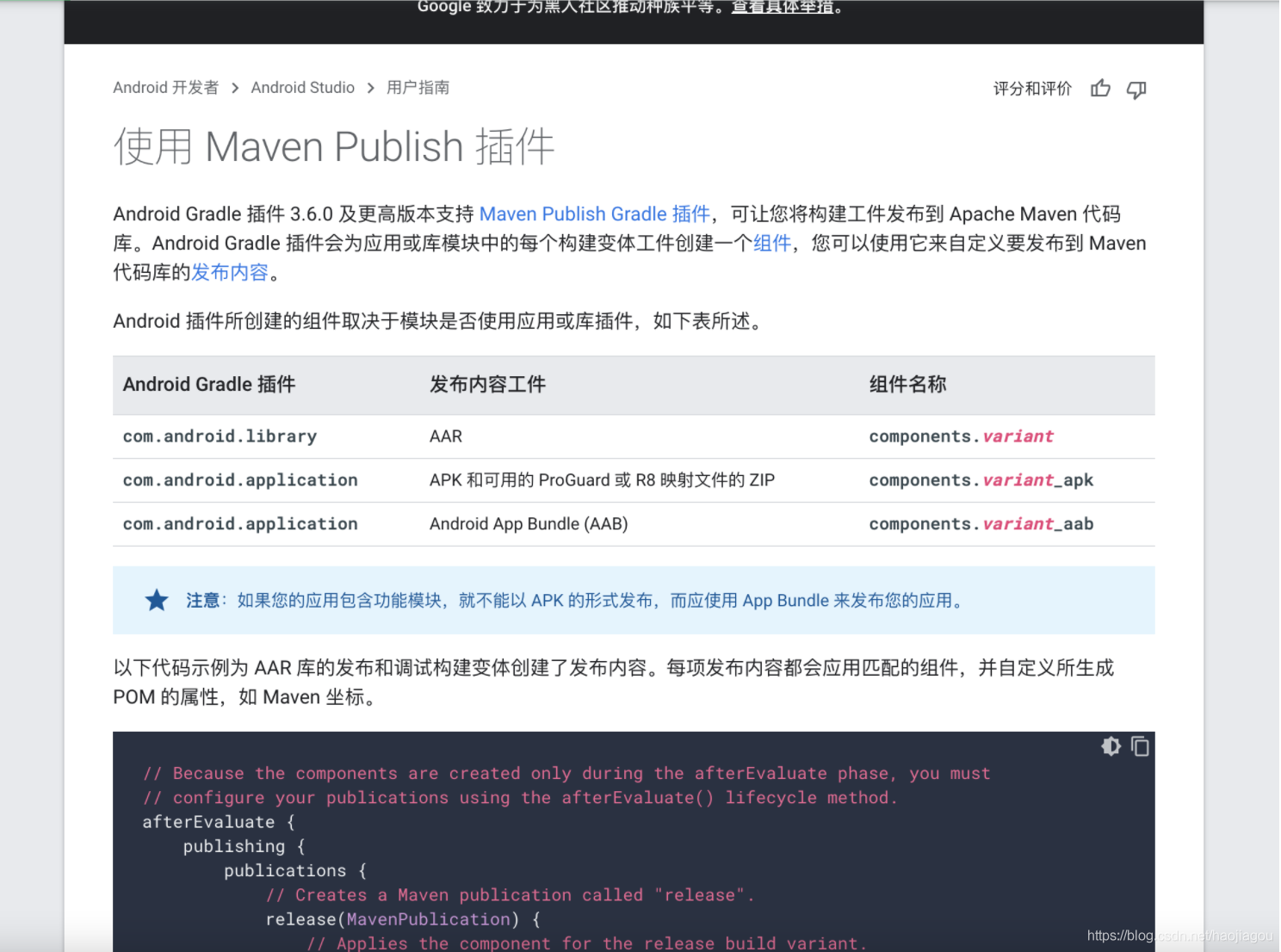Click the comment // Creates a Maven publication
Image resolution: width=1281 pixels, height=952 pixels.
coord(510,895)
